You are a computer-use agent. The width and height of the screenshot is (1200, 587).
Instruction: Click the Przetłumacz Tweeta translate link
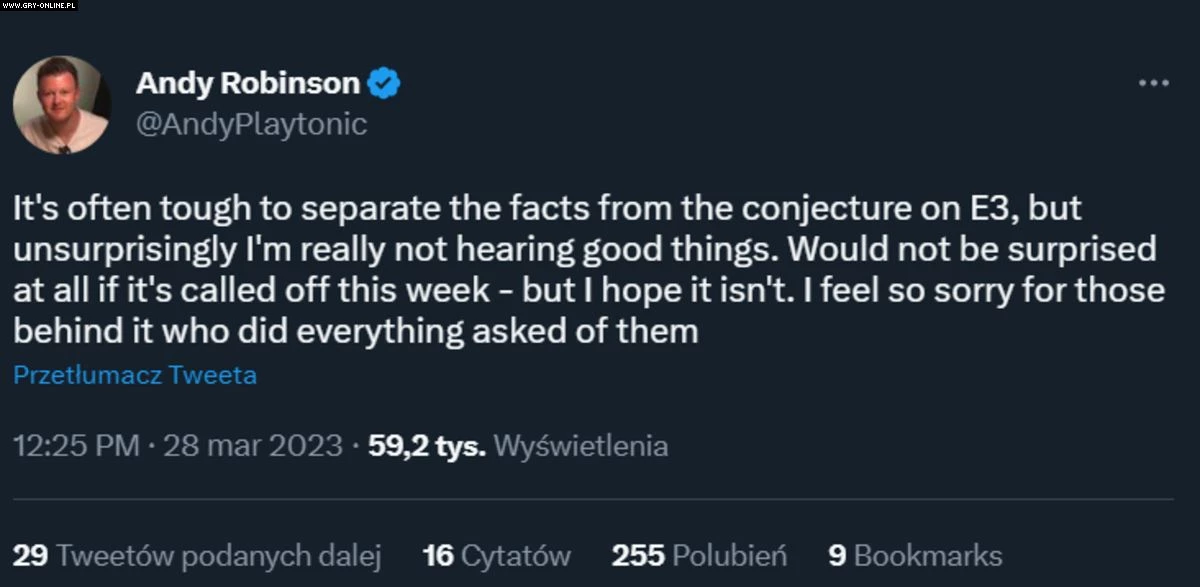click(135, 376)
